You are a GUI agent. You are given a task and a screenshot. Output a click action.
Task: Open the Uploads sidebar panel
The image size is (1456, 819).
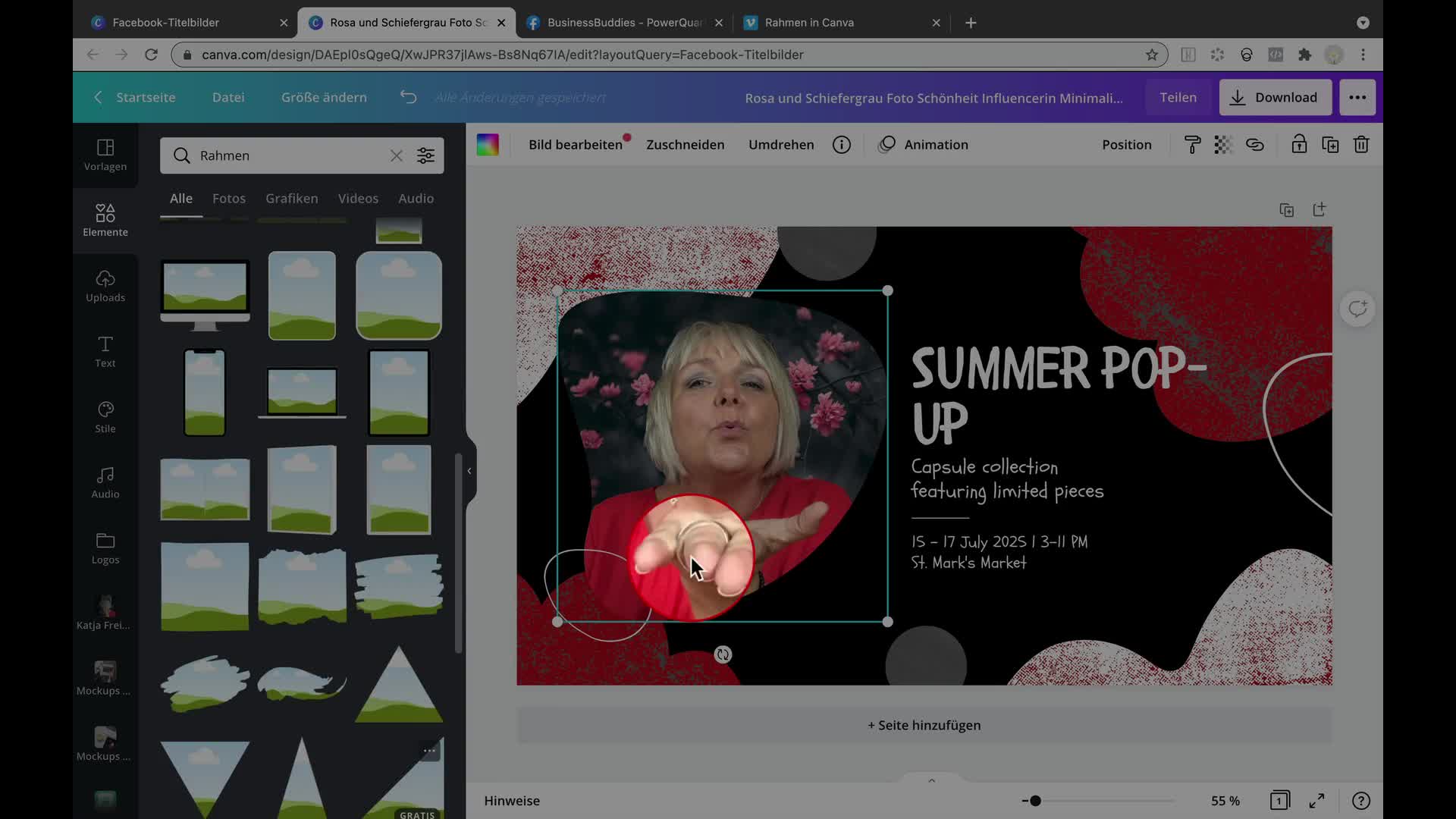tap(105, 286)
